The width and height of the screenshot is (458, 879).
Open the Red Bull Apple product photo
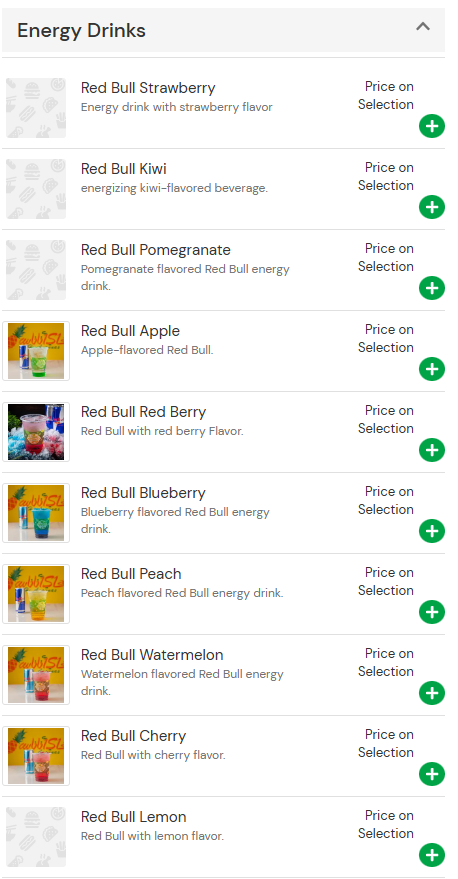(36, 351)
